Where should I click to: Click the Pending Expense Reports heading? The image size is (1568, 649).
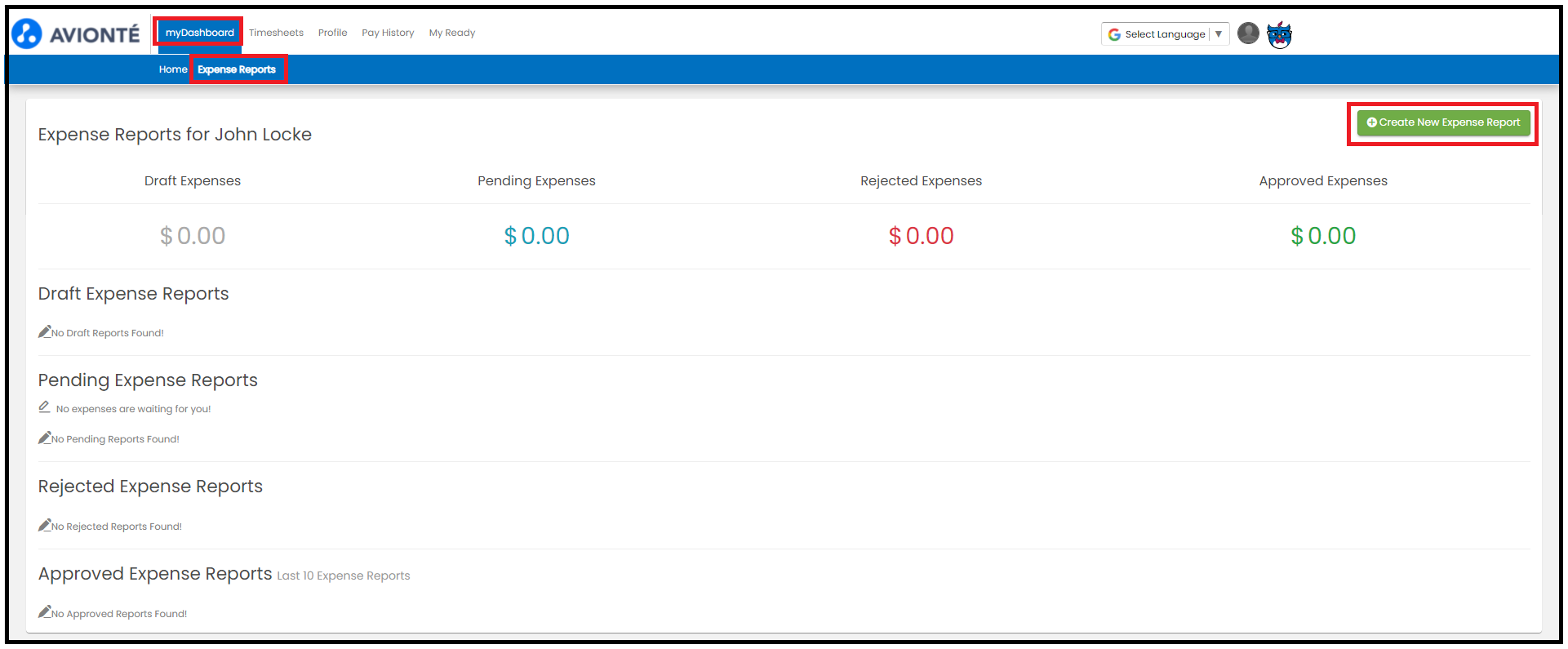pyautogui.click(x=148, y=380)
